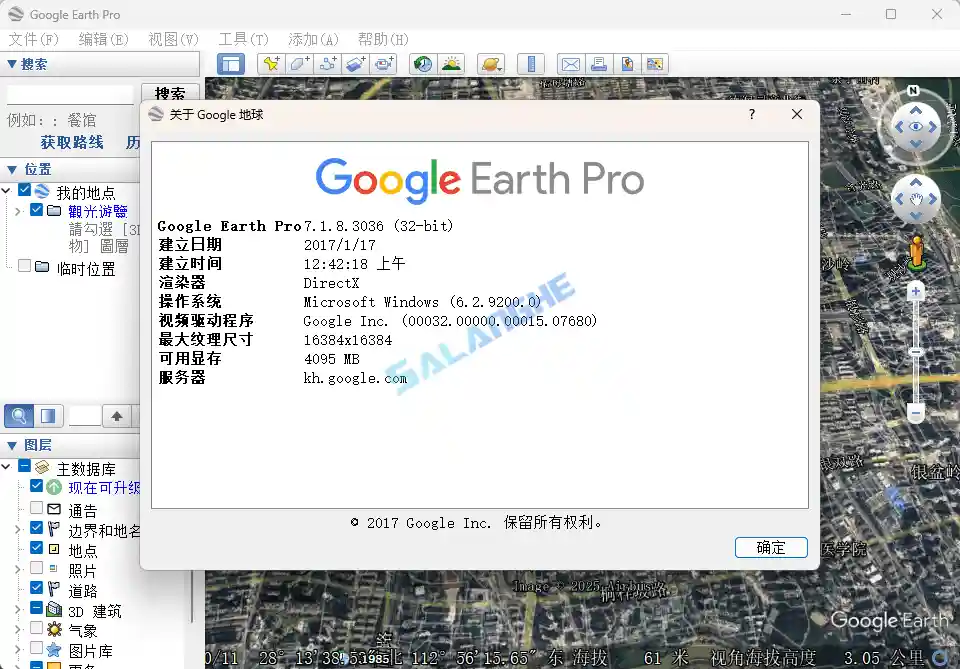The image size is (960, 669).
Task: Enable the 通告 layer
Action: (x=36, y=507)
